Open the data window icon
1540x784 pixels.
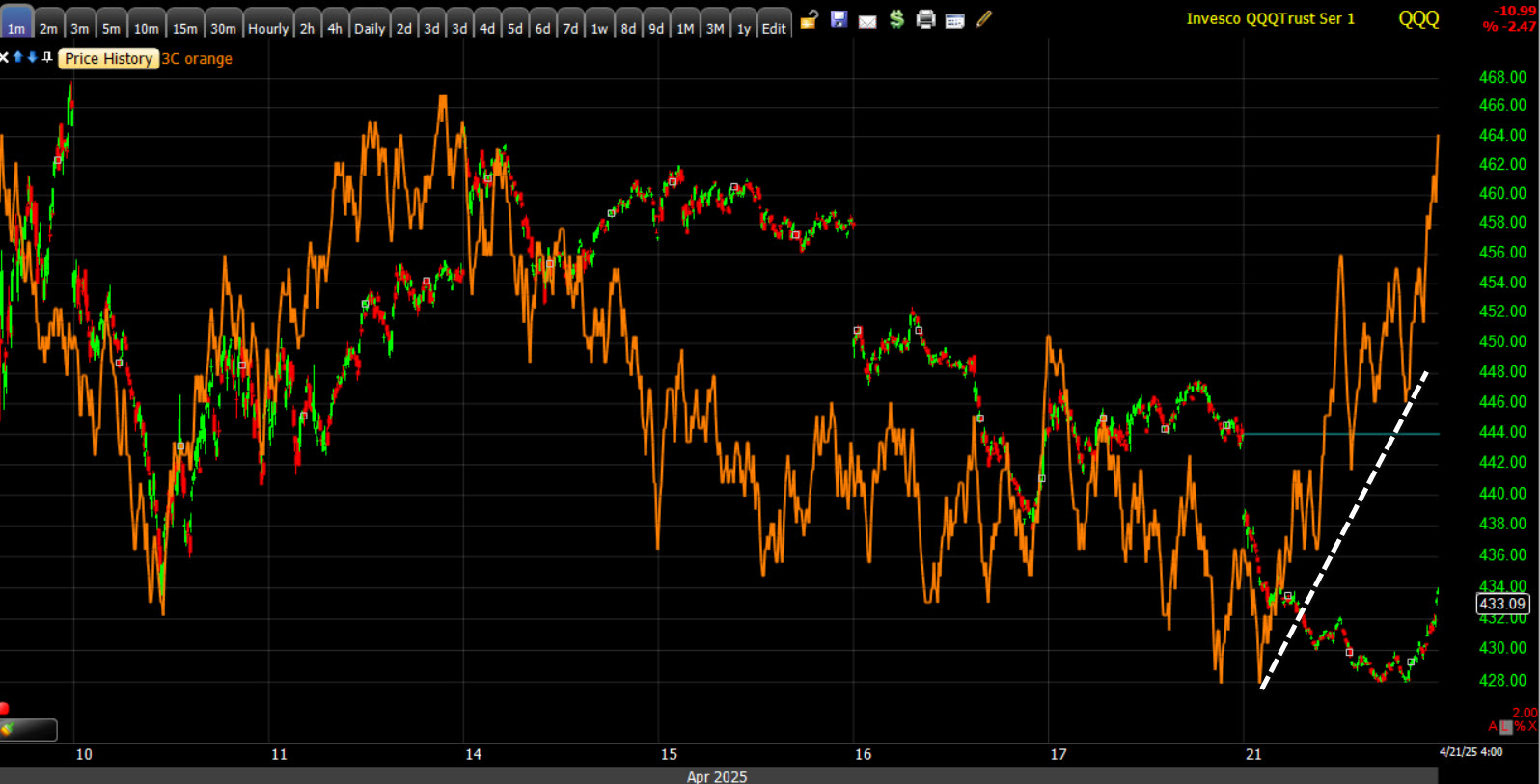[955, 21]
